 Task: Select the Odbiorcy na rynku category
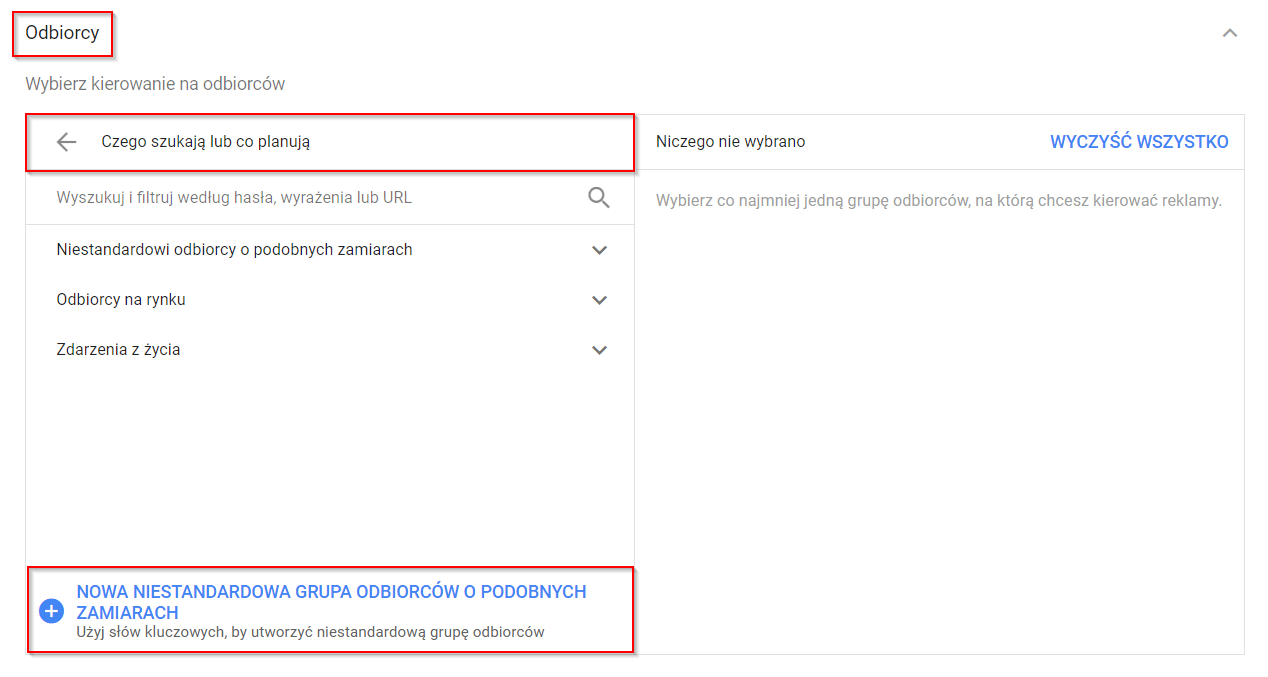pos(121,300)
